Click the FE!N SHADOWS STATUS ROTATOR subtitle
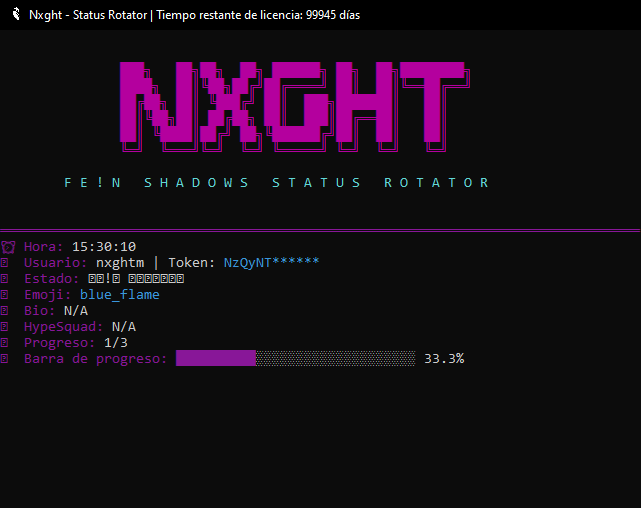 coord(277,183)
